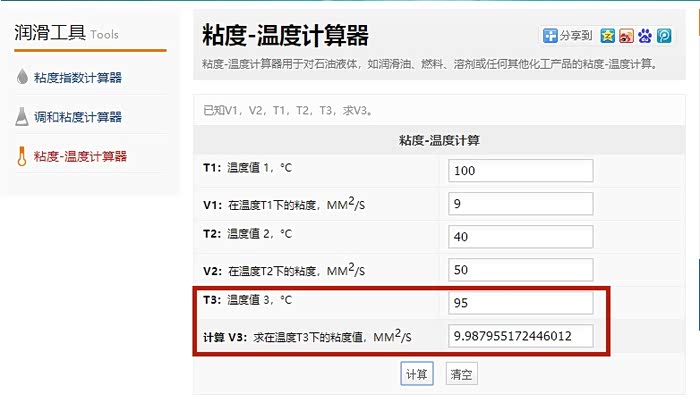The image size is (700, 419).
Task: Click the V1: 在温度T1下的粘度 label
Action: tap(284, 204)
